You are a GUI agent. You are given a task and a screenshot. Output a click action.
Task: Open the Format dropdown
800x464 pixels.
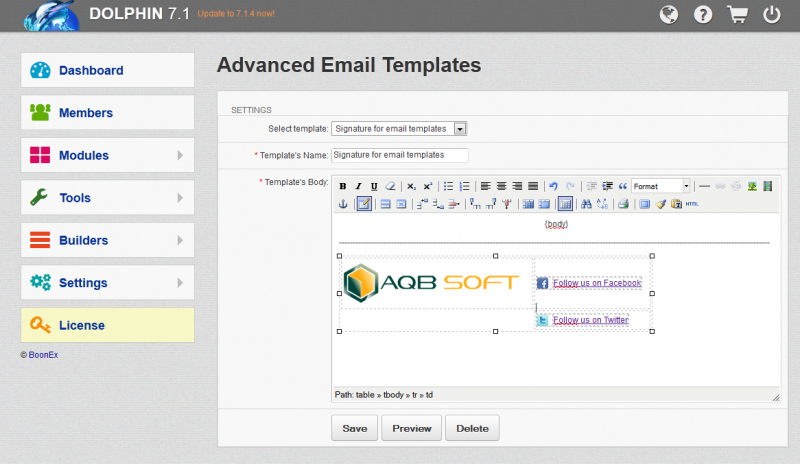point(661,186)
